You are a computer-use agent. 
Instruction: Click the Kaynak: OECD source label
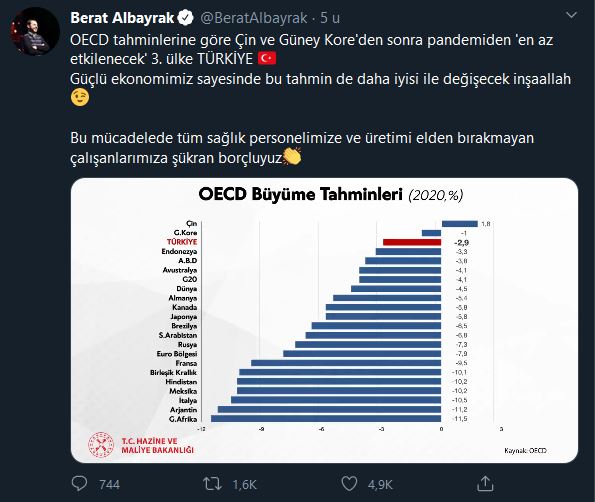pos(525,450)
